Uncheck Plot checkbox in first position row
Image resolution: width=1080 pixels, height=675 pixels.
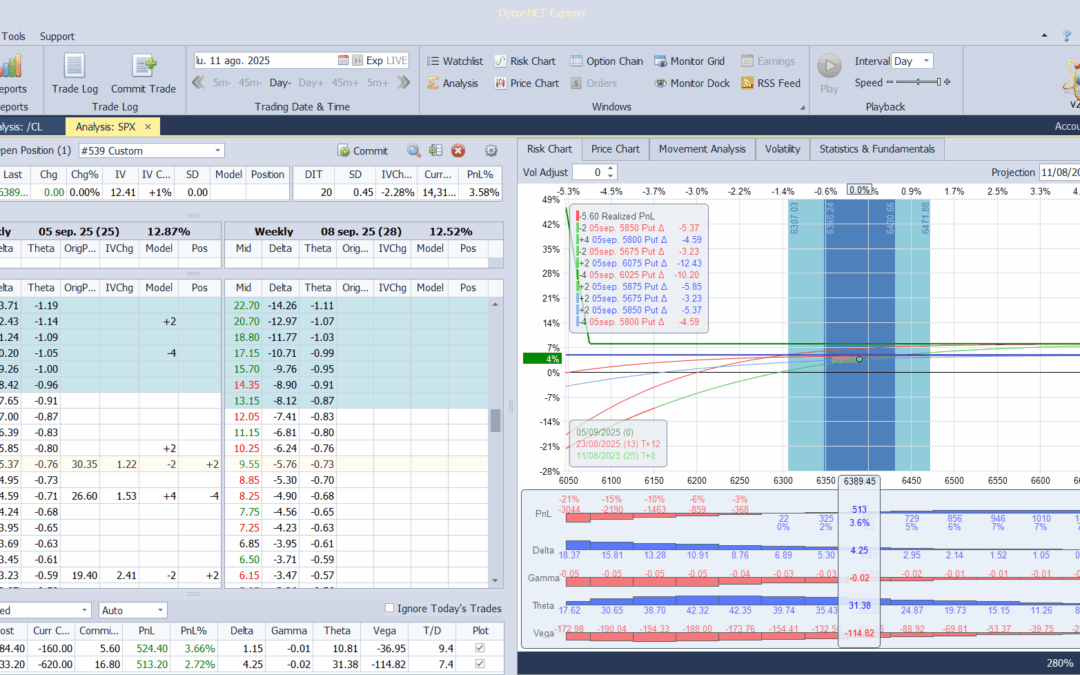pos(481,647)
